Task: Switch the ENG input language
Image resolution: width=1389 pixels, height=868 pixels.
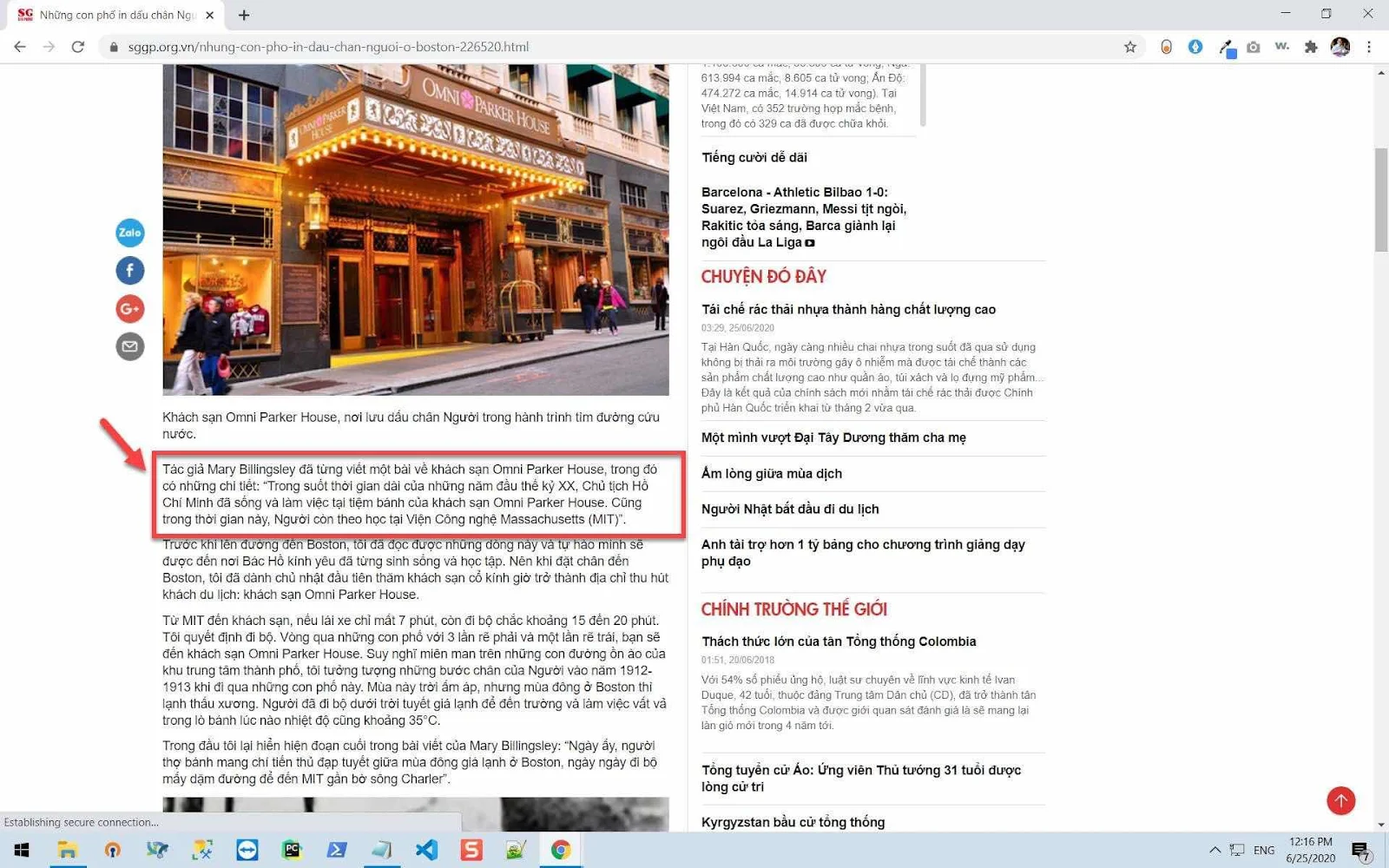Action: [1264, 850]
